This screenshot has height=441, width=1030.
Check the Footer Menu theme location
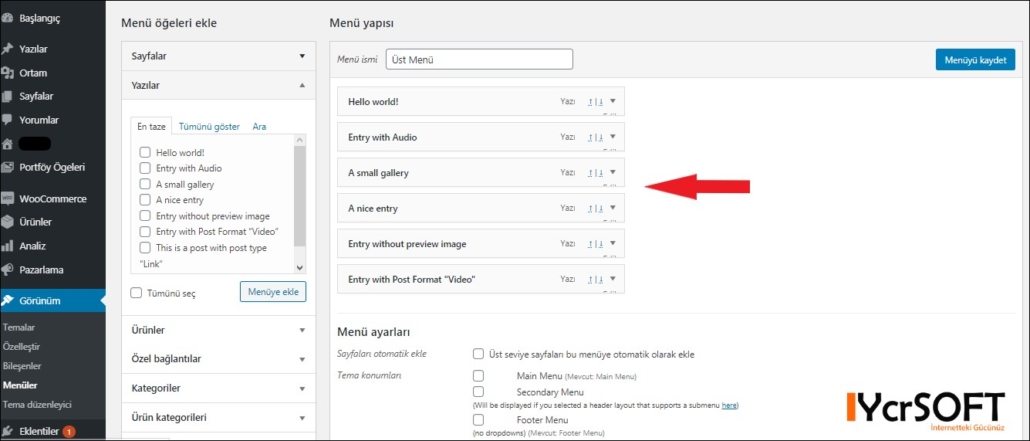click(x=478, y=419)
